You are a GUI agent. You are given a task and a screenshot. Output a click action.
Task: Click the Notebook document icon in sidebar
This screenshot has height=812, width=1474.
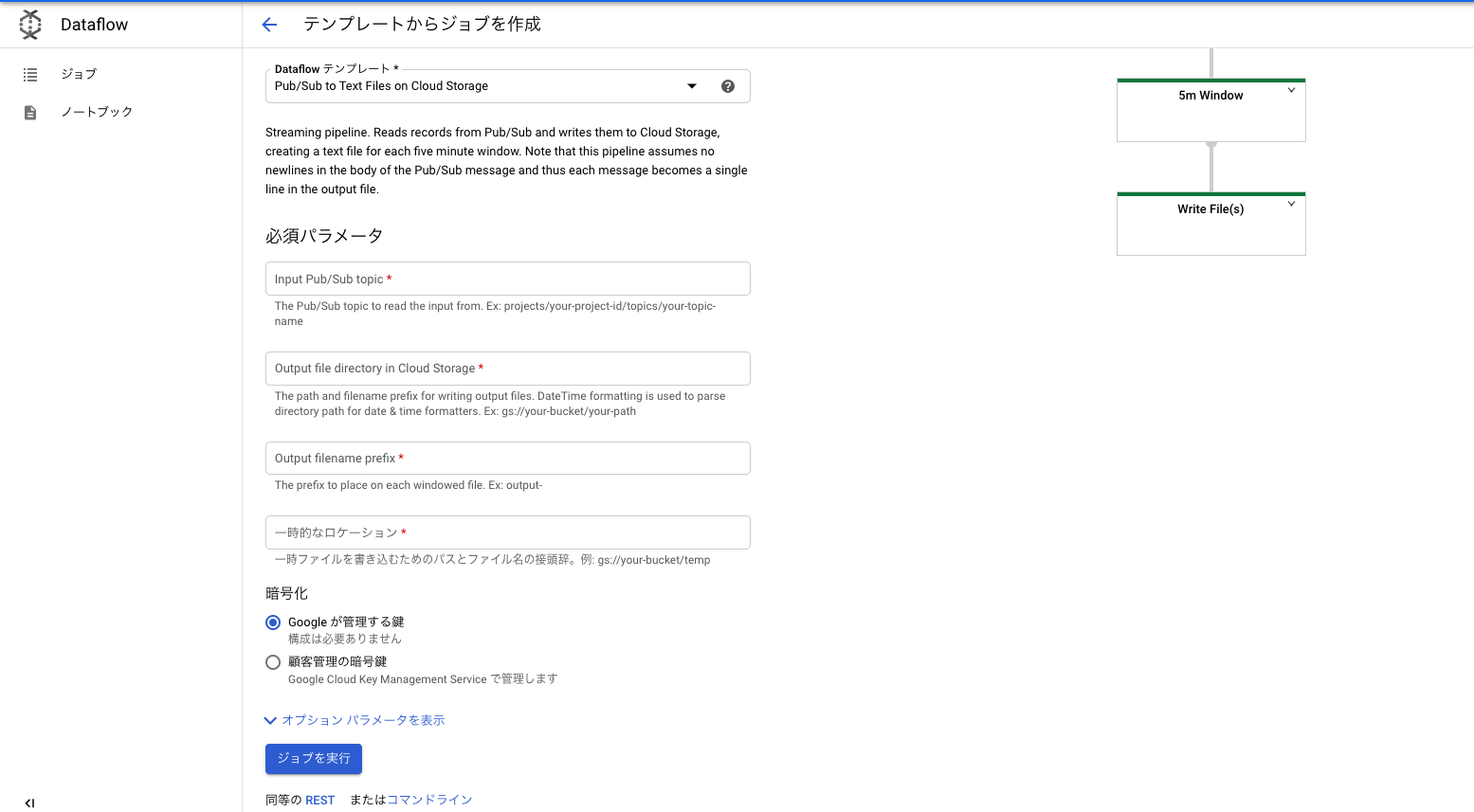tap(30, 112)
